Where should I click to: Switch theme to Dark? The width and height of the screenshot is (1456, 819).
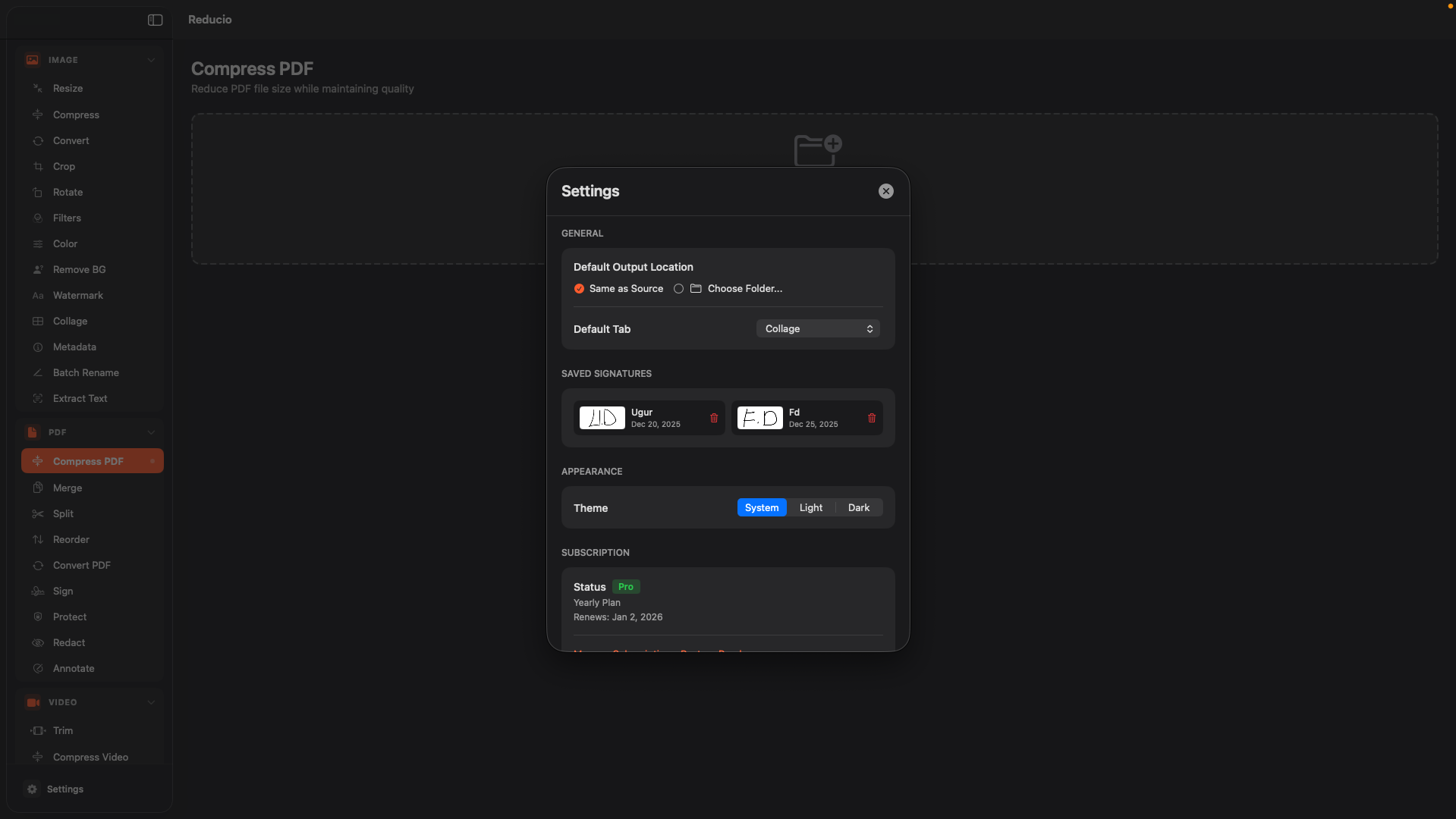858,507
